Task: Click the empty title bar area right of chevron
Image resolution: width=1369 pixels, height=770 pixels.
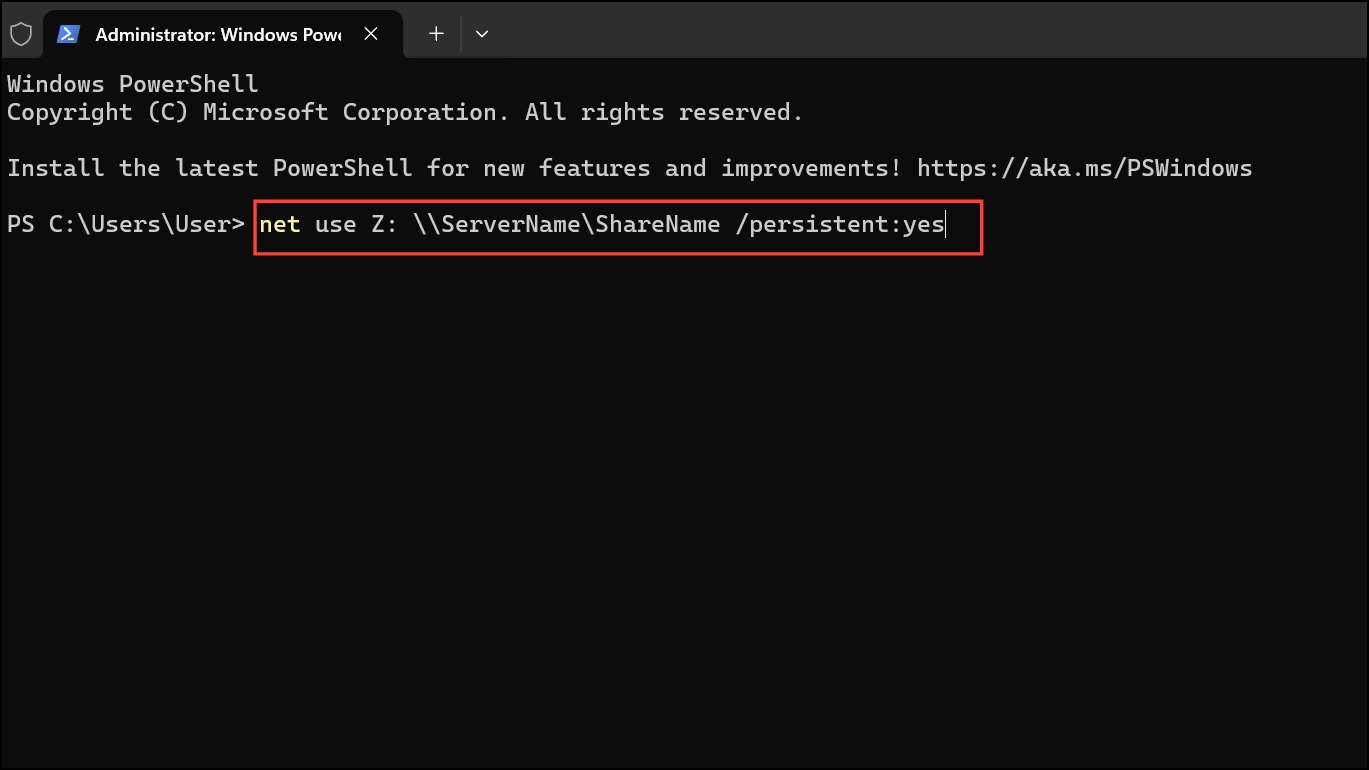Action: (930, 34)
